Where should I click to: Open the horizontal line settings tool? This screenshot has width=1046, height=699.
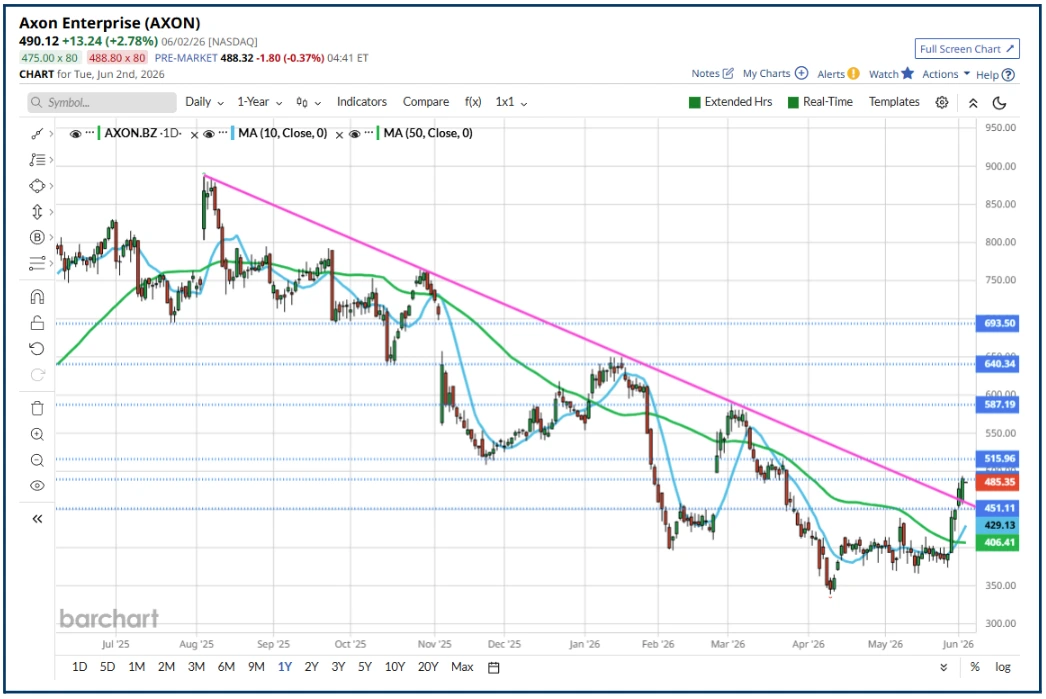pos(37,263)
